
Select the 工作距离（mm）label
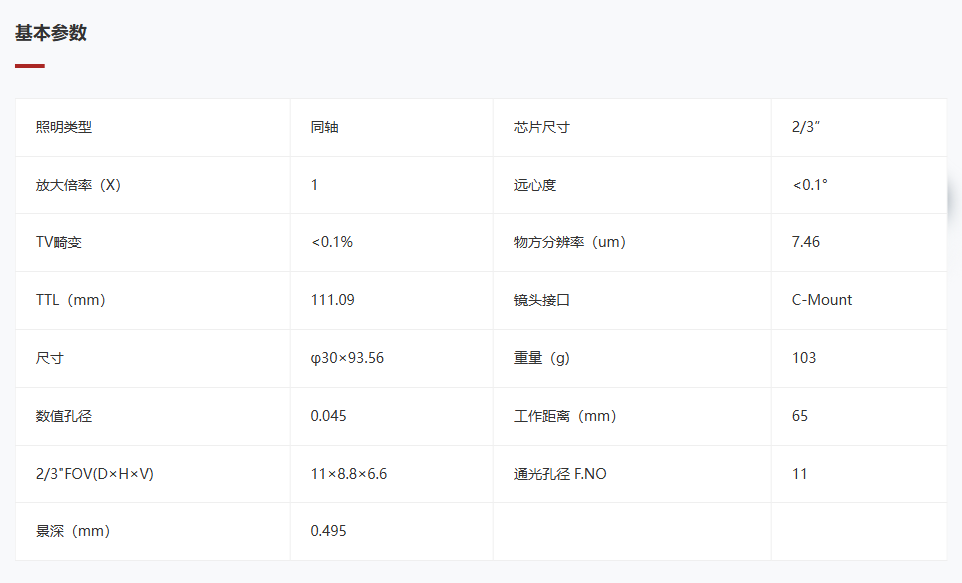click(565, 416)
